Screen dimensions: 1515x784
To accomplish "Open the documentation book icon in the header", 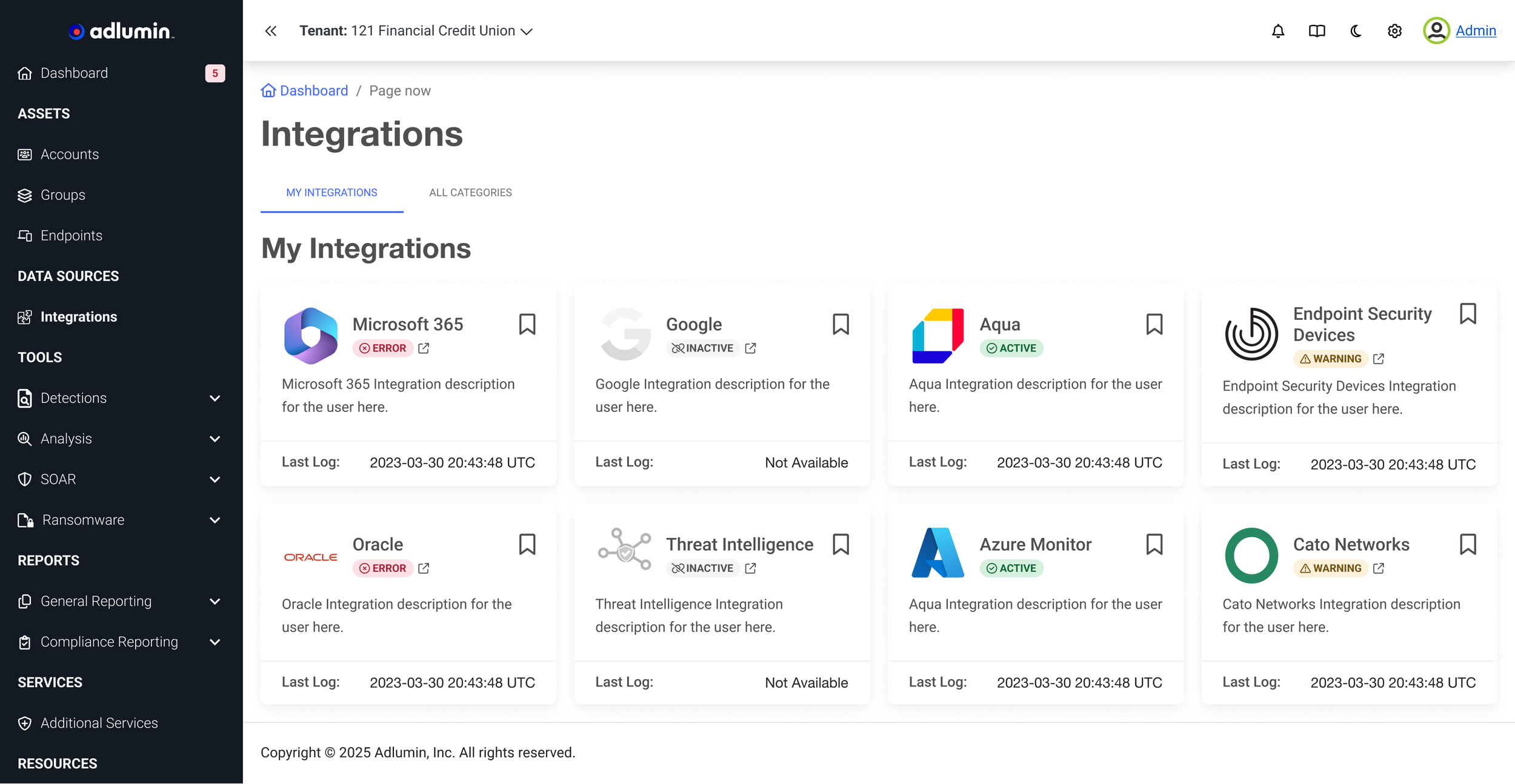I will coord(1316,30).
